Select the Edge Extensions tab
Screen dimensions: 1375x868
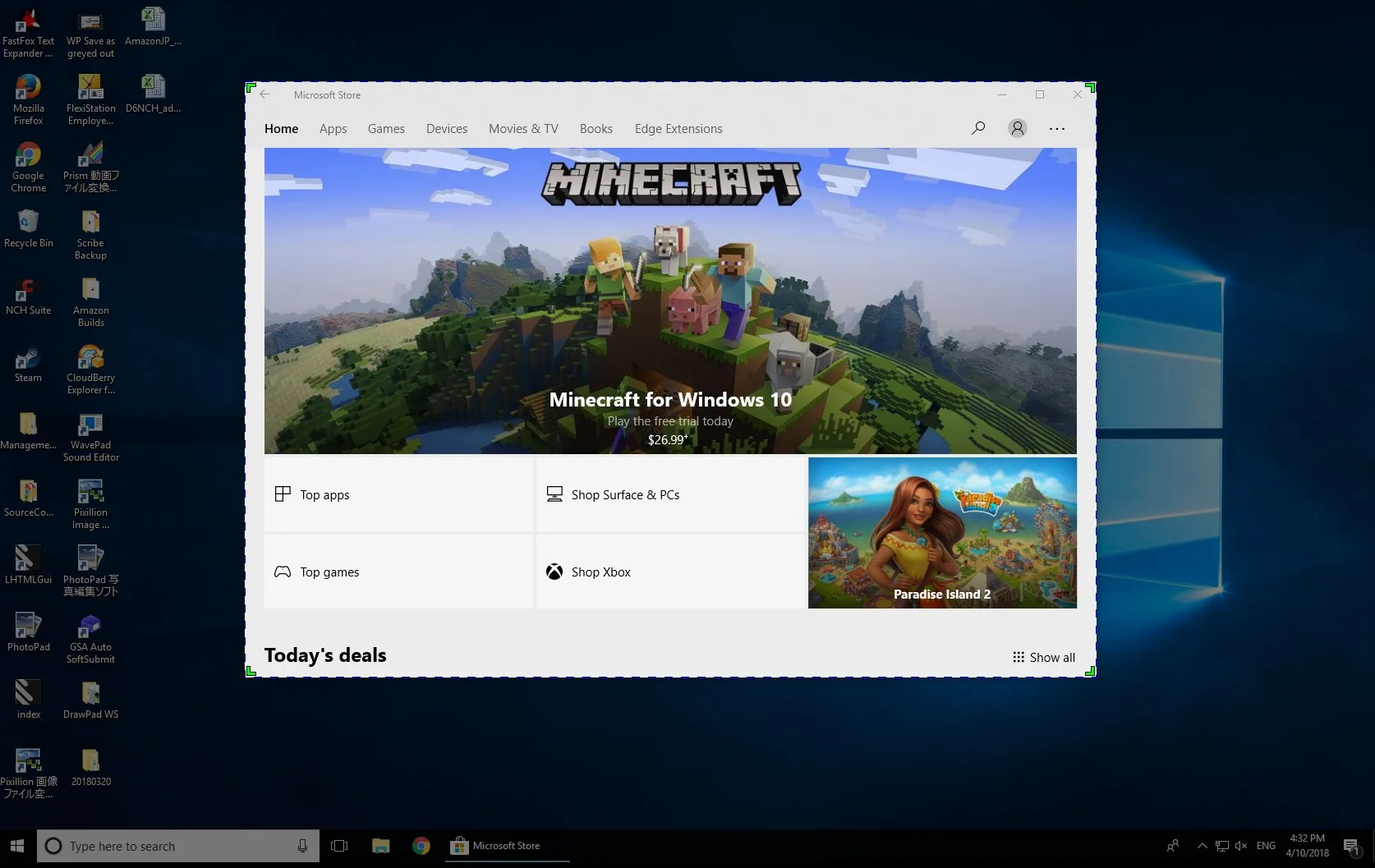click(x=678, y=129)
